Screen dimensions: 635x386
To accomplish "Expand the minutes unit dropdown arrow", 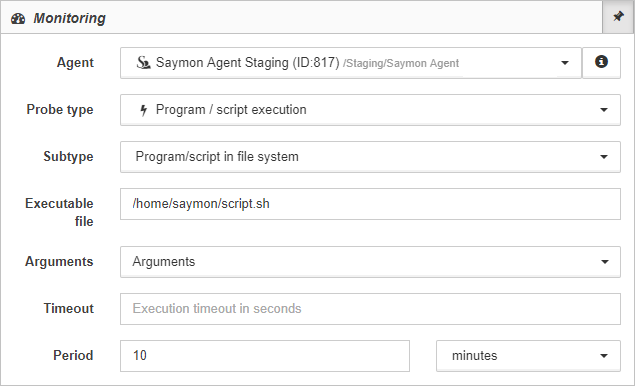I will pyautogui.click(x=603, y=356).
